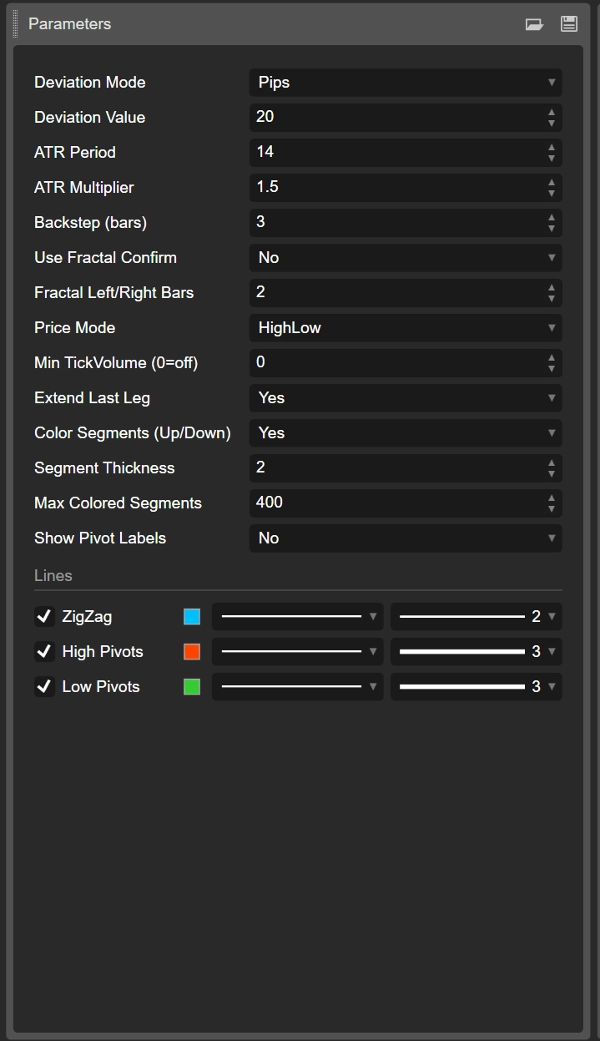Expand the Price Mode dropdown
The width and height of the screenshot is (600, 1041).
pyautogui.click(x=405, y=327)
